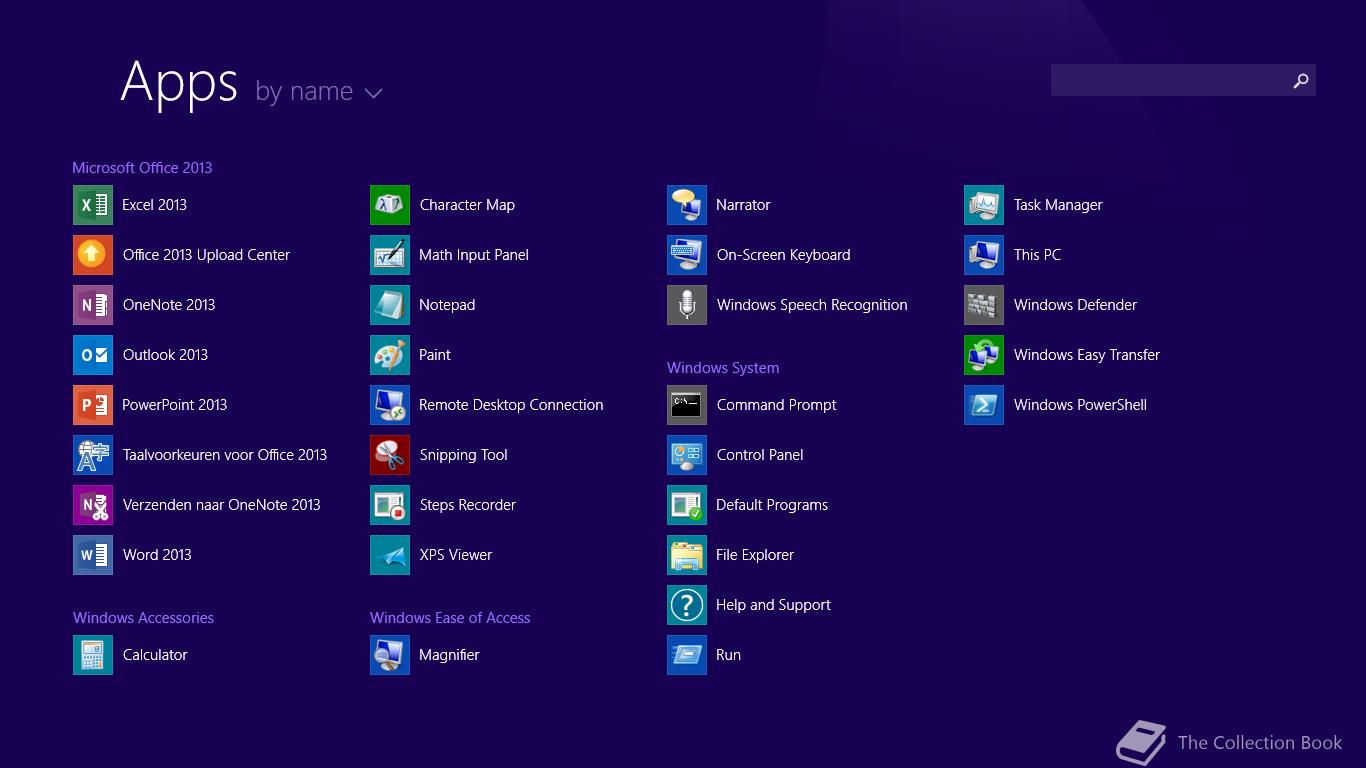Open the Command Prompt icon
The image size is (1366, 768).
pyautogui.click(x=687, y=405)
